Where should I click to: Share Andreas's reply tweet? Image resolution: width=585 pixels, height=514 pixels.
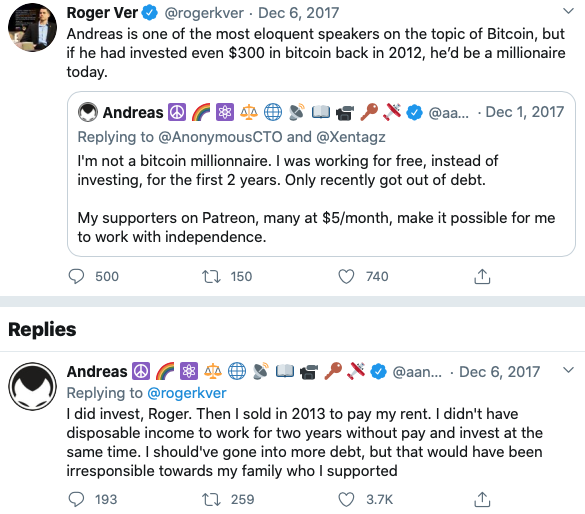[x=482, y=499]
